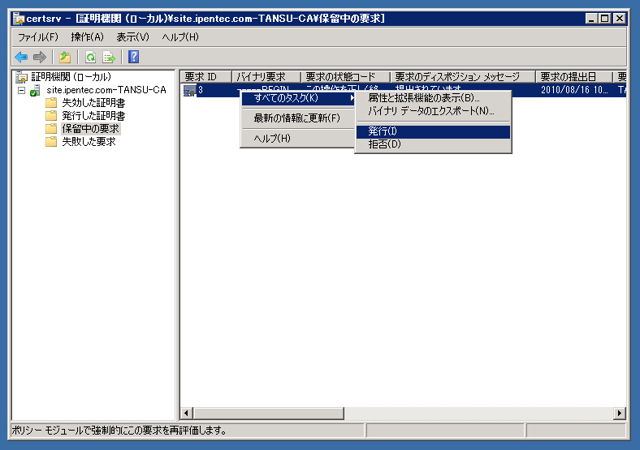
Task: Select 発行した証明書 tree item
Action: coord(93,116)
